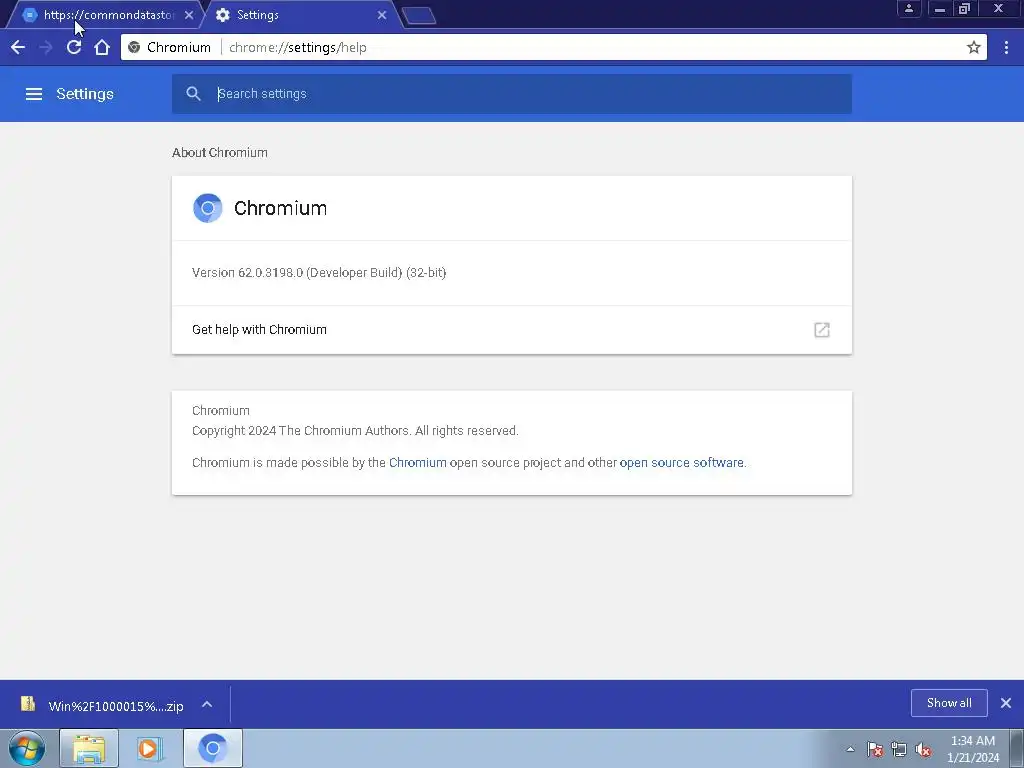
Task: Open the Chromium profile button
Action: pyautogui.click(x=908, y=8)
